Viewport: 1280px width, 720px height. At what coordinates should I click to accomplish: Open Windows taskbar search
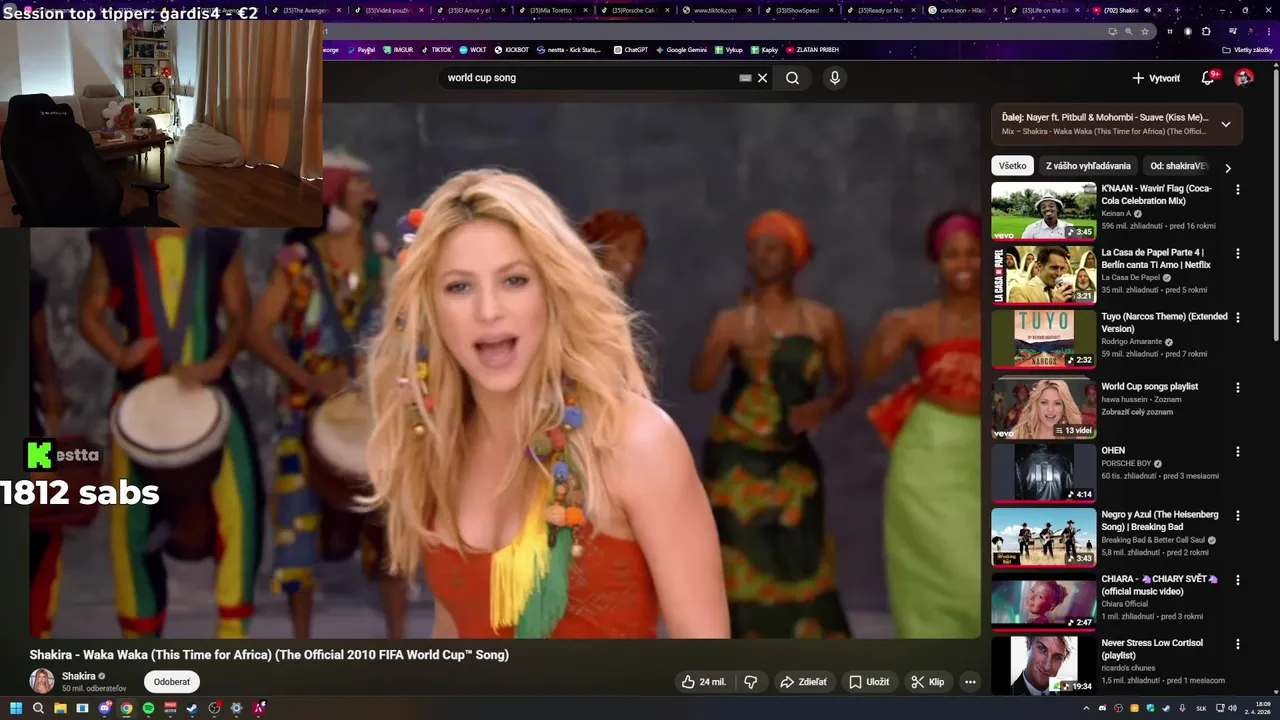[38, 708]
